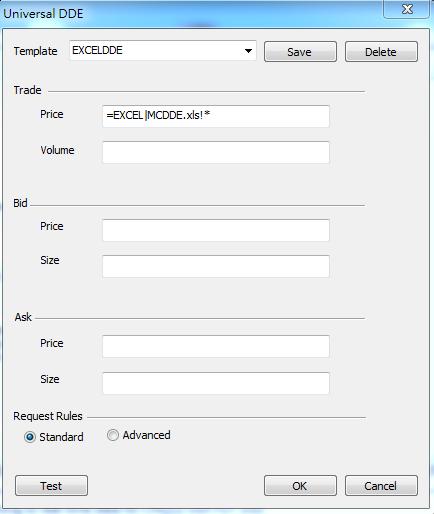
Task: Cancel the Universal DDE dialog
Action: point(381,486)
